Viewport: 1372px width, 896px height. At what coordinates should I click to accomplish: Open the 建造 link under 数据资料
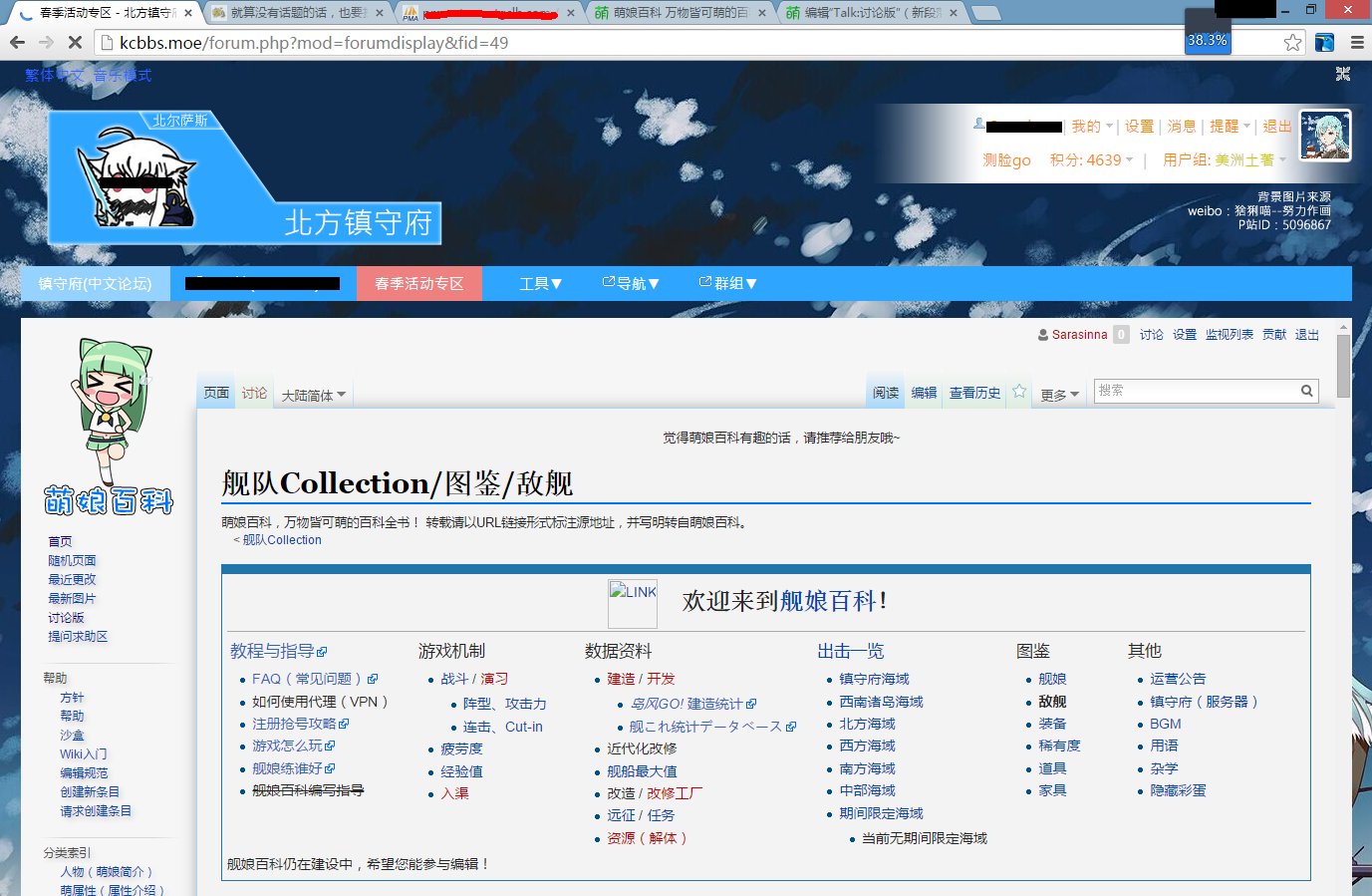pos(621,679)
